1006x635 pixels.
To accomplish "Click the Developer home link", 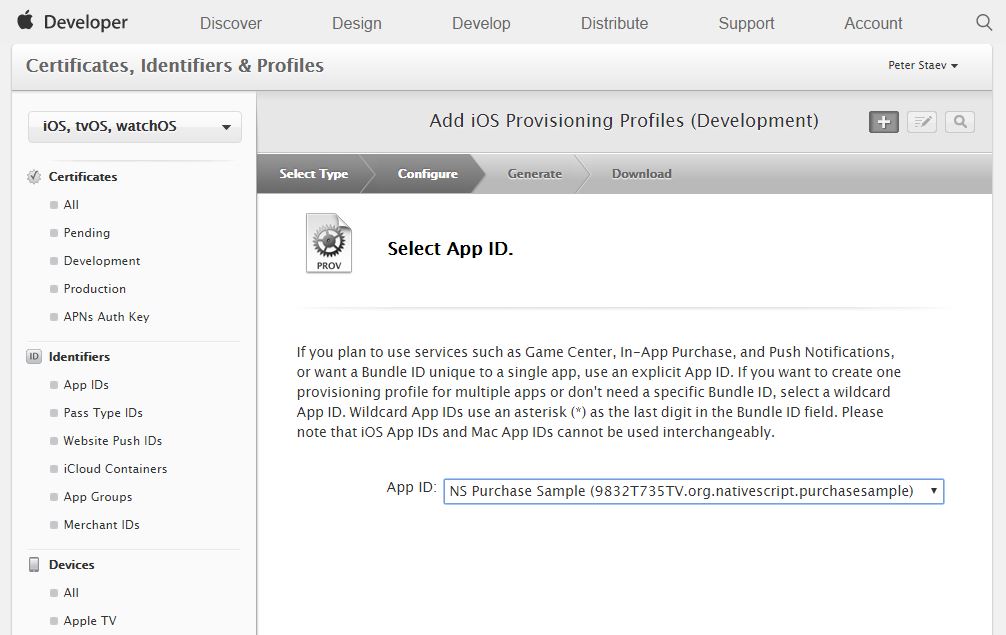I will click(x=86, y=22).
